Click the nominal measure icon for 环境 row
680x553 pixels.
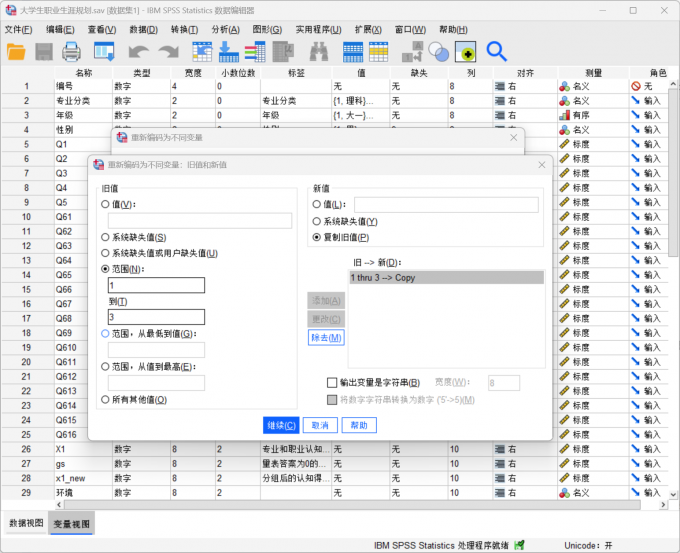pyautogui.click(x=564, y=493)
